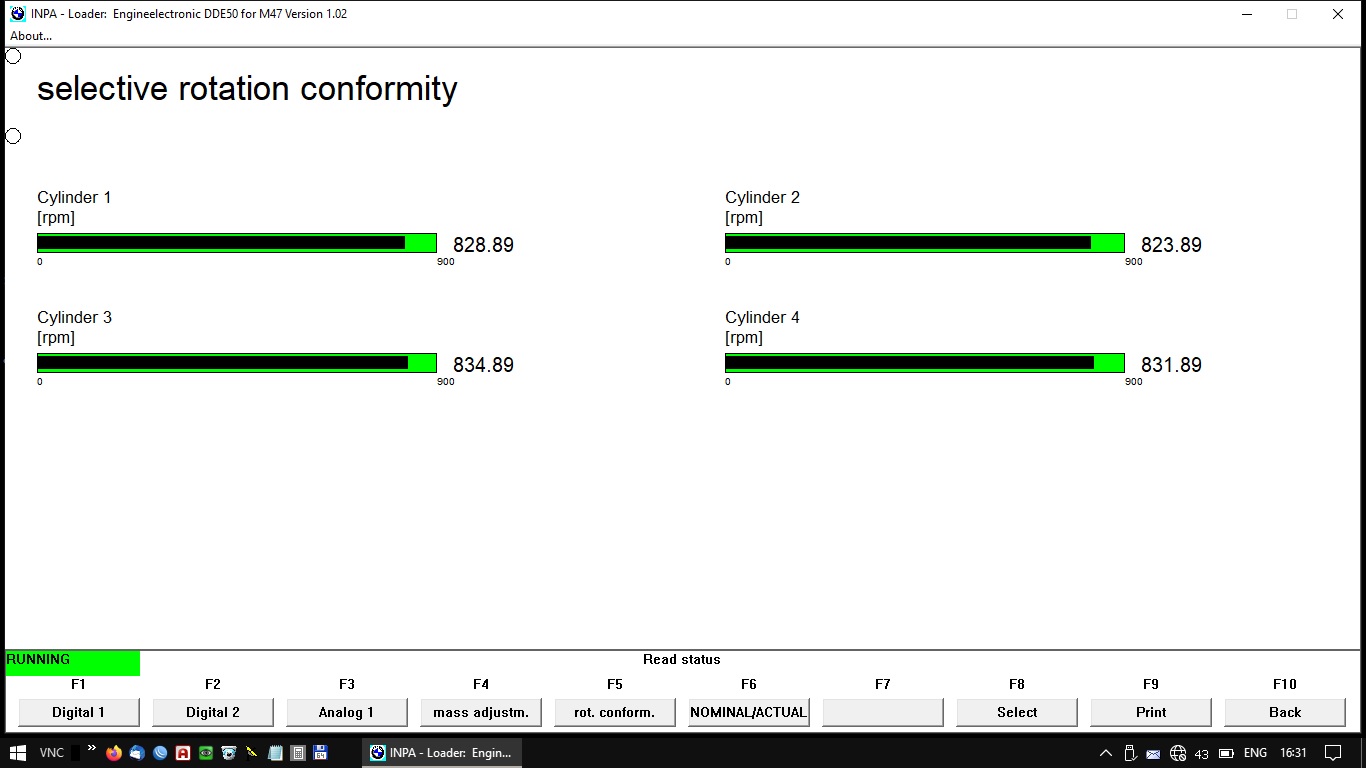This screenshot has width=1366, height=768.
Task: Click the 831.89 value for Cylinder 4
Action: pos(1171,365)
